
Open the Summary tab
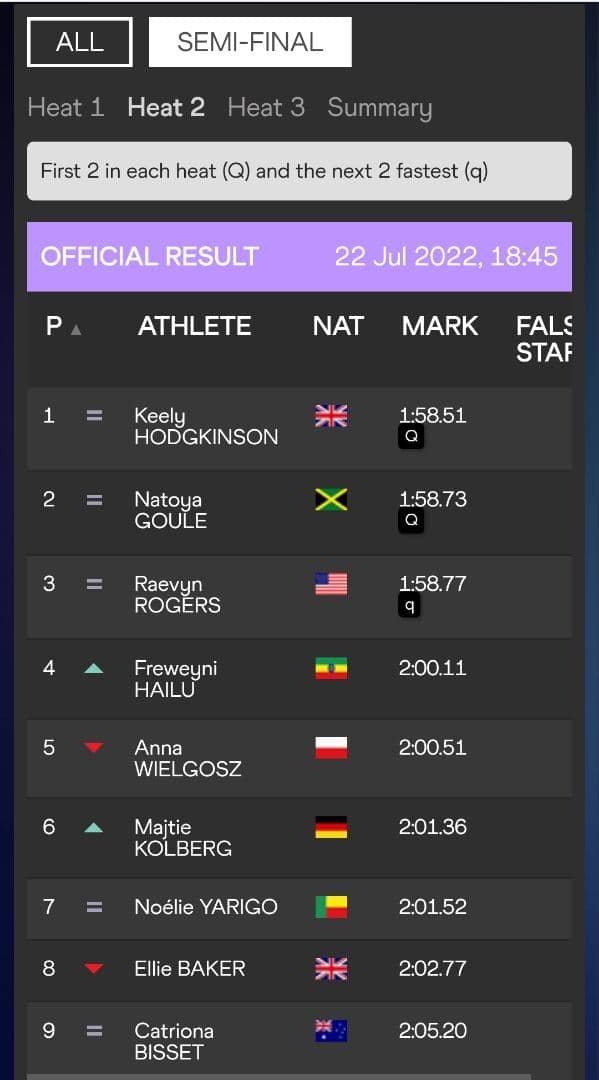pyautogui.click(x=380, y=108)
